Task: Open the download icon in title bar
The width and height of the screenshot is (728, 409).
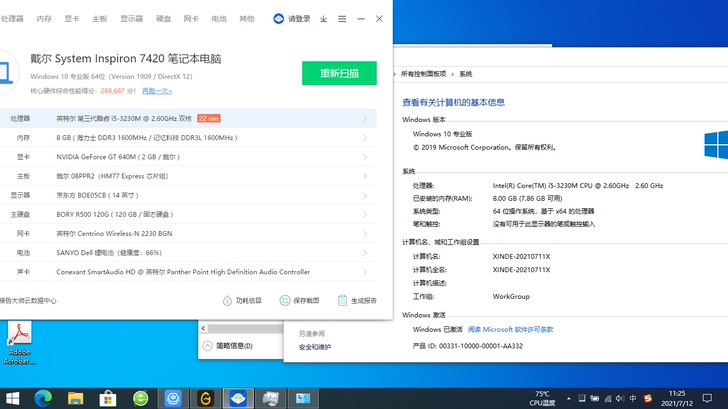Action: click(324, 19)
